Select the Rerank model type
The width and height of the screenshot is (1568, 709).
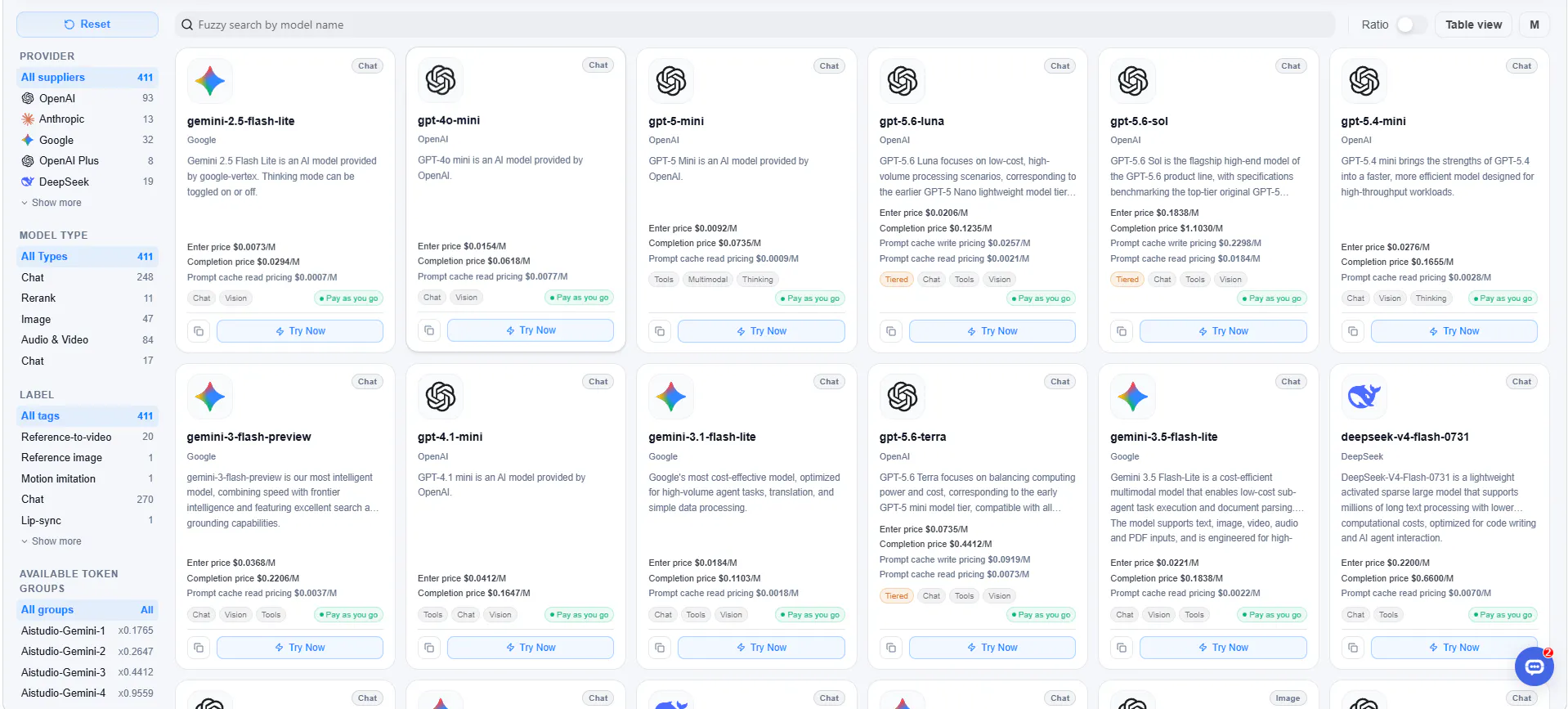coord(87,298)
